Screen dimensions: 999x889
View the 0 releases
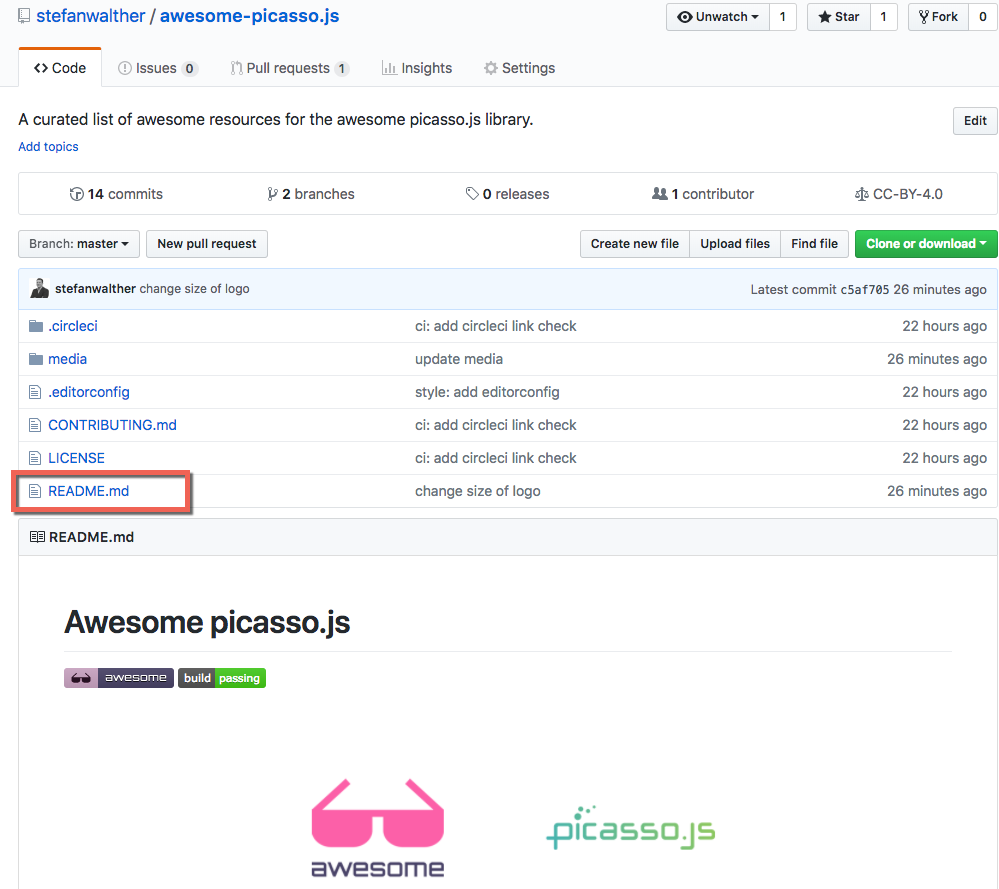tap(507, 194)
